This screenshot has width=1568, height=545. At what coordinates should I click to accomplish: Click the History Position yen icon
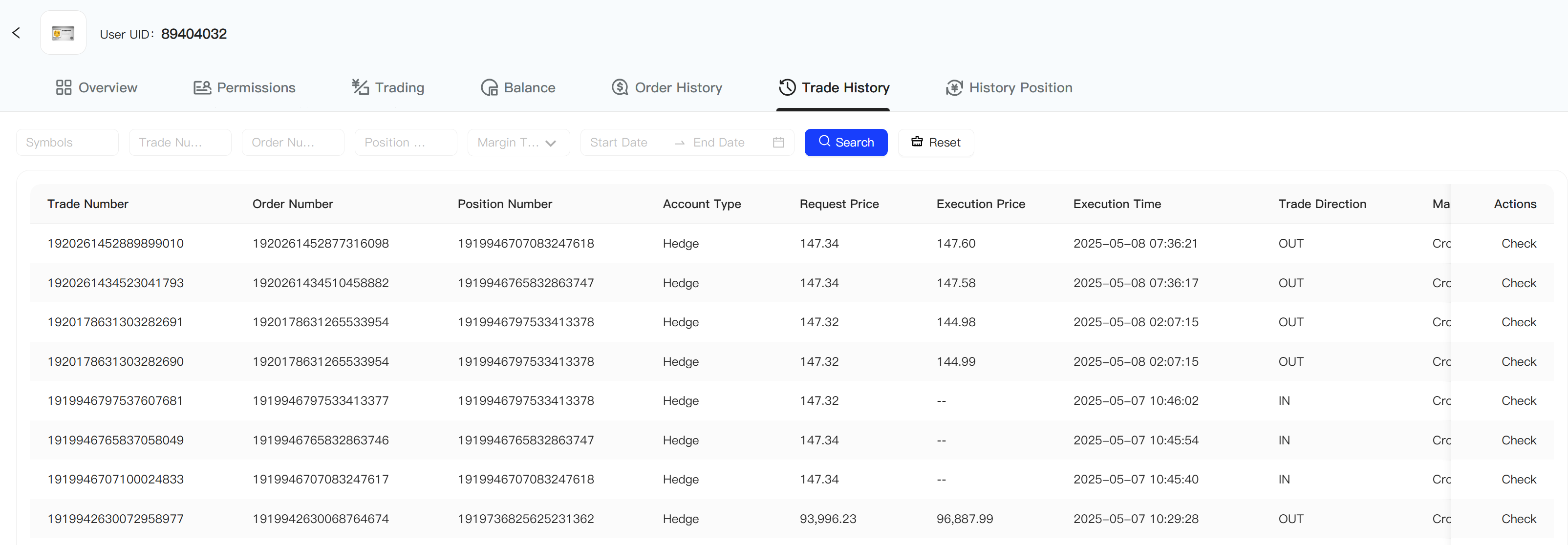coord(954,87)
